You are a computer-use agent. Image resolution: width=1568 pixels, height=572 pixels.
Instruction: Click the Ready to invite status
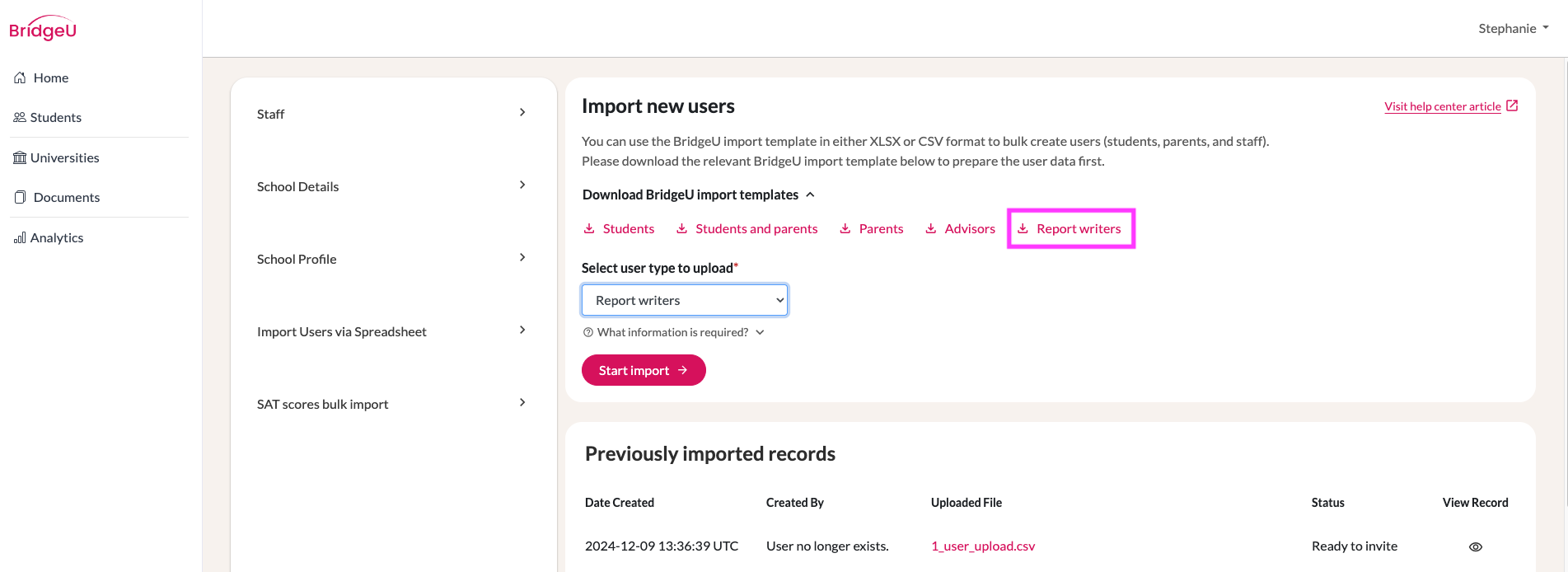[1355, 546]
